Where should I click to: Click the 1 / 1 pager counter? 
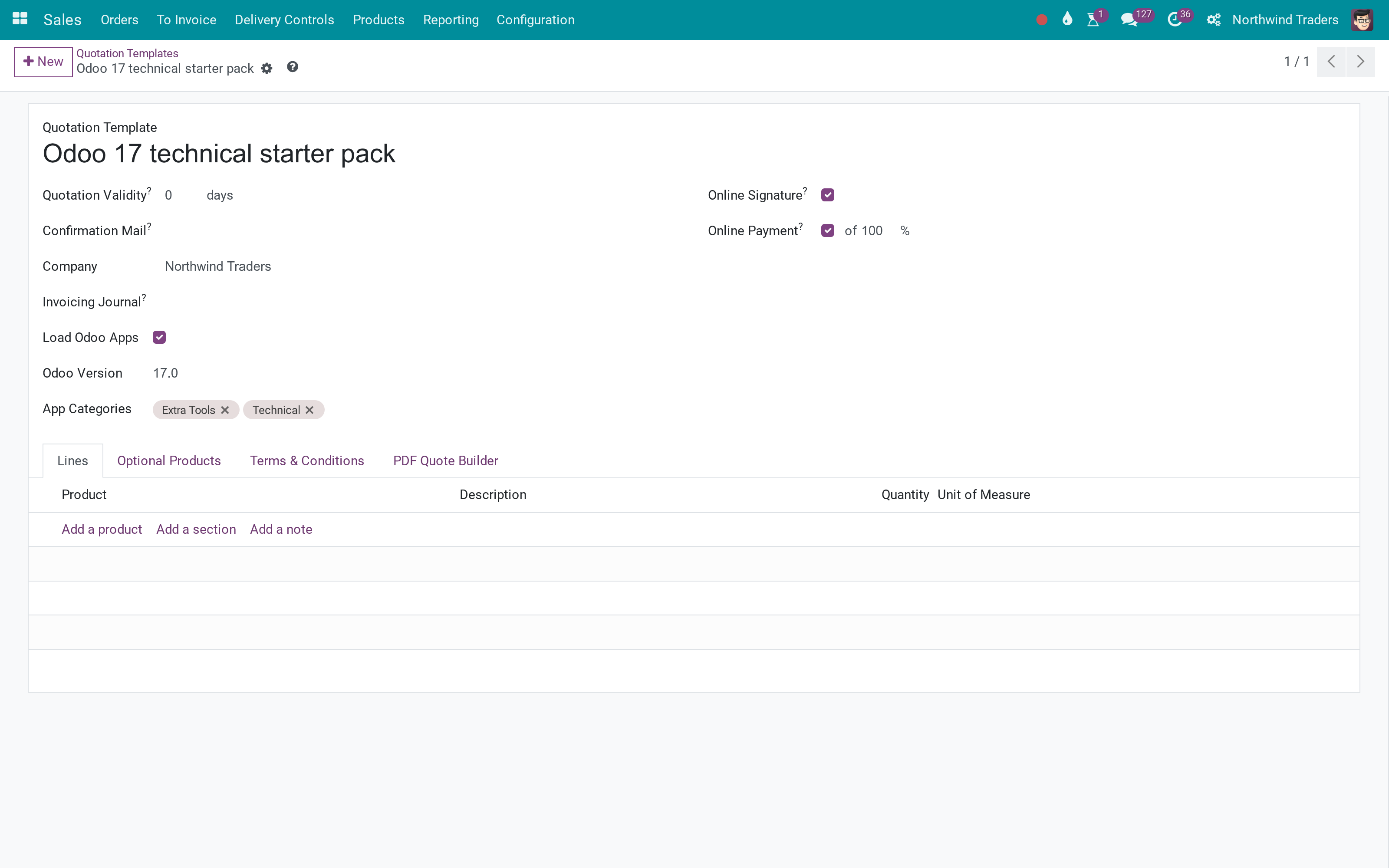coord(1297,62)
